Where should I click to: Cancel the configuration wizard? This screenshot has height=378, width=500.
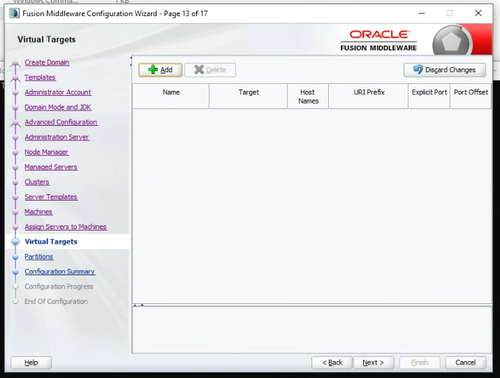tap(466, 362)
